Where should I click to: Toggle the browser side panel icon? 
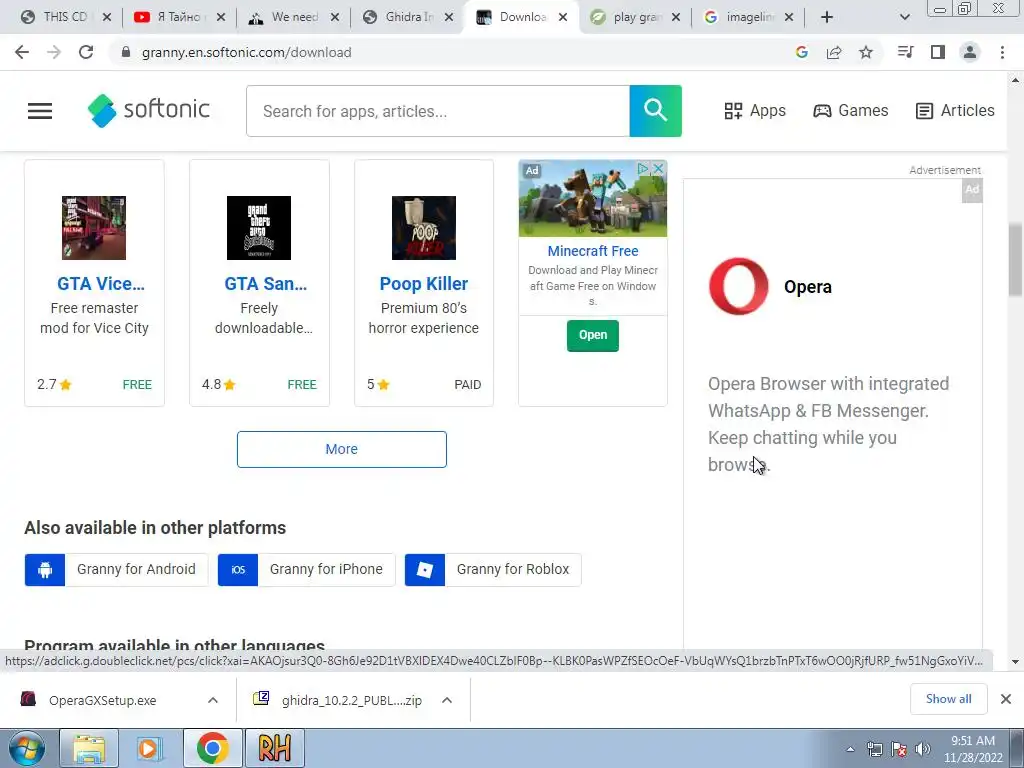point(938,52)
